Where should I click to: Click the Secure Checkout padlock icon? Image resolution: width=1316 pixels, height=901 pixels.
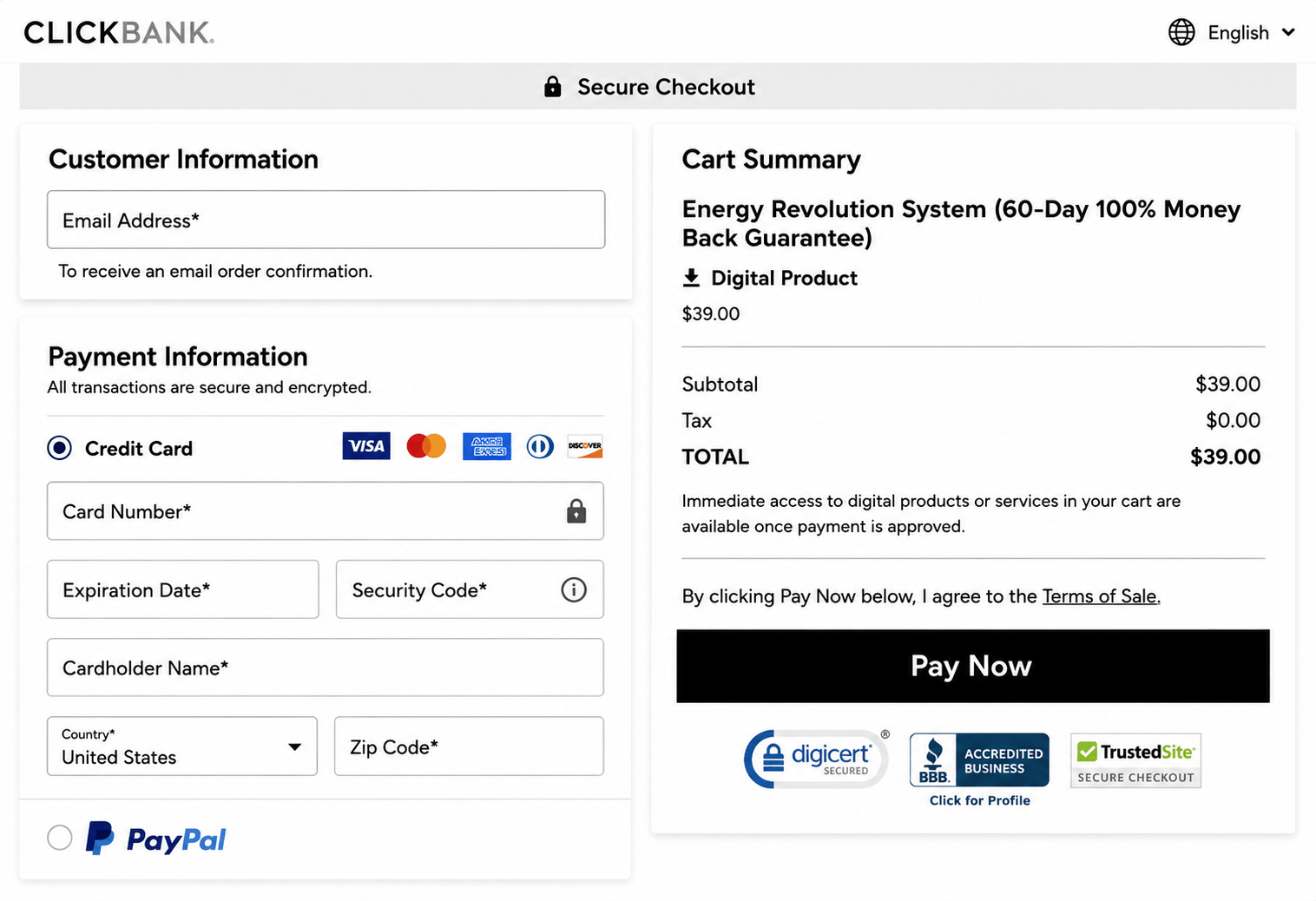[x=552, y=87]
